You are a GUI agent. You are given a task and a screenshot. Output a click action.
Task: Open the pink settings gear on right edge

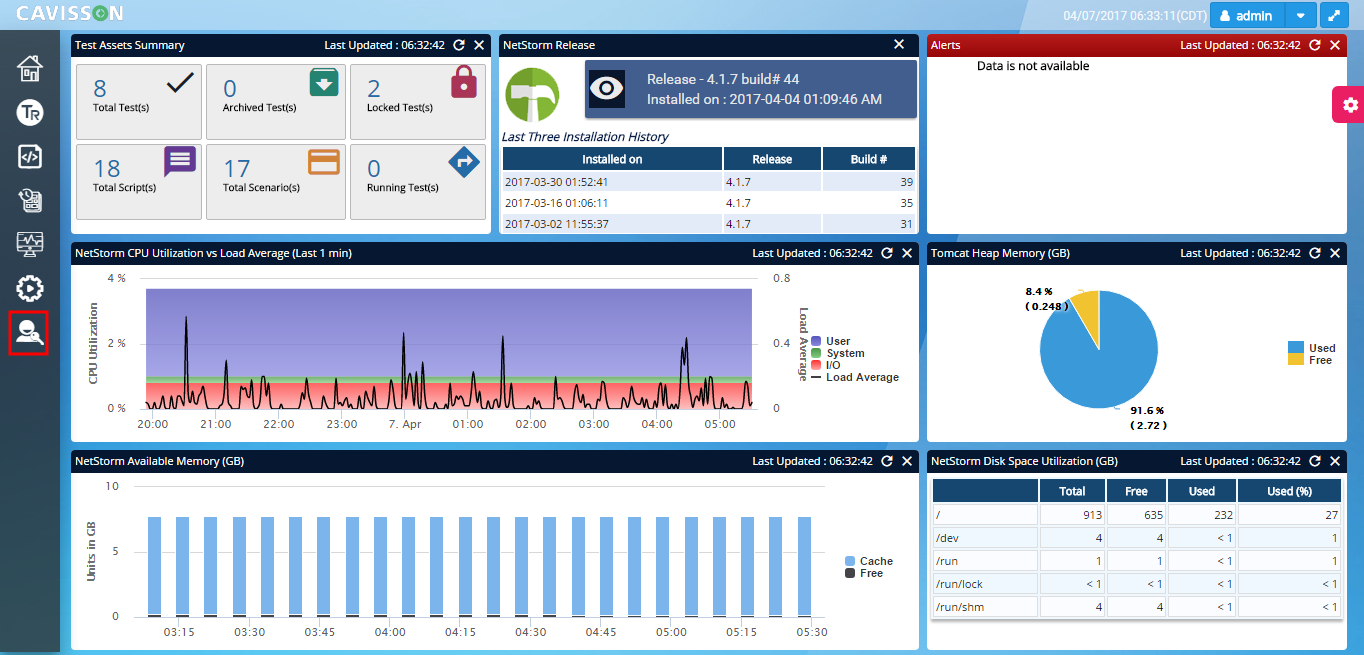point(1350,105)
